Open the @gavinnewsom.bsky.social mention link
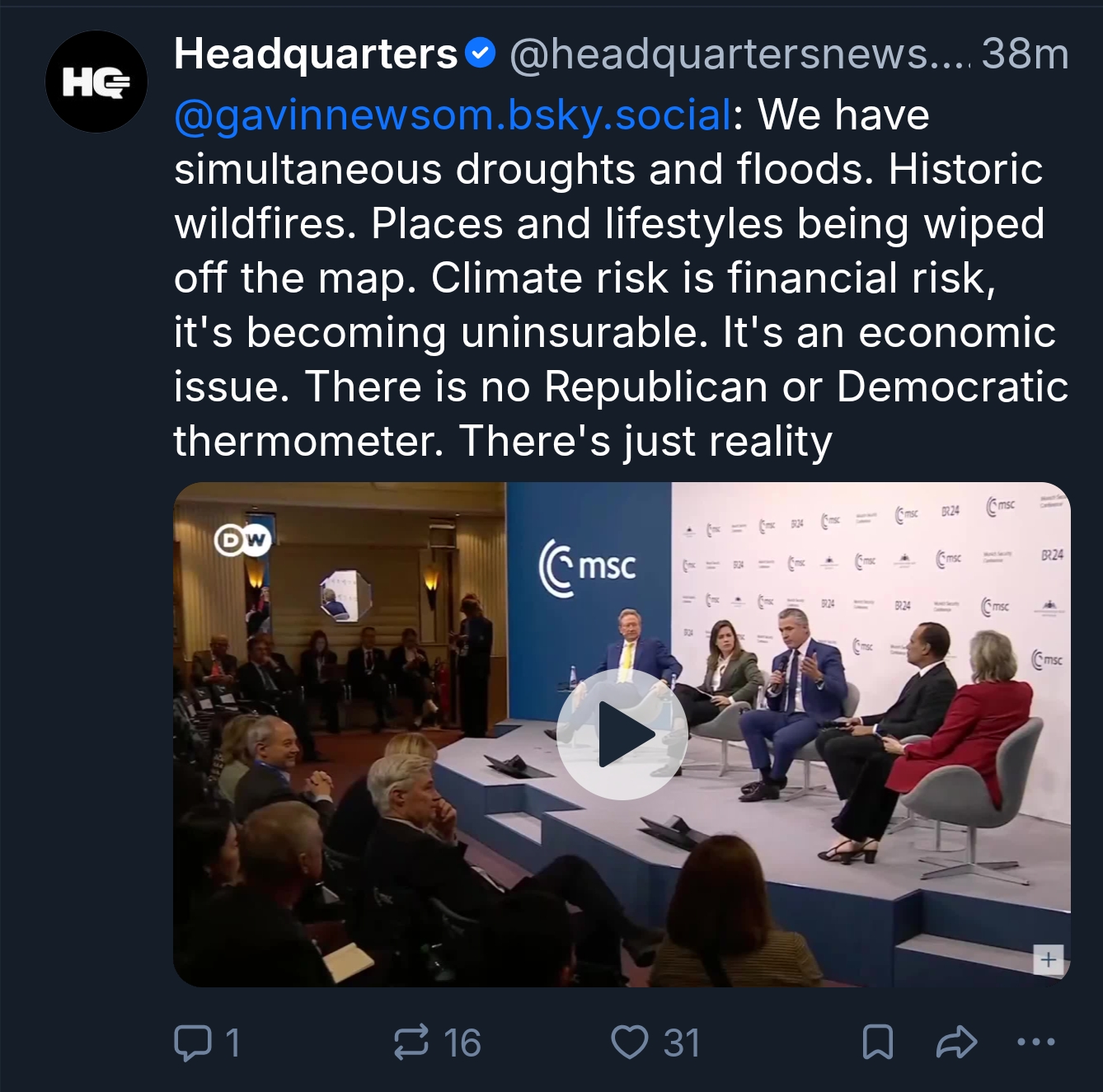This screenshot has width=1103, height=1092. pyautogui.click(x=453, y=115)
